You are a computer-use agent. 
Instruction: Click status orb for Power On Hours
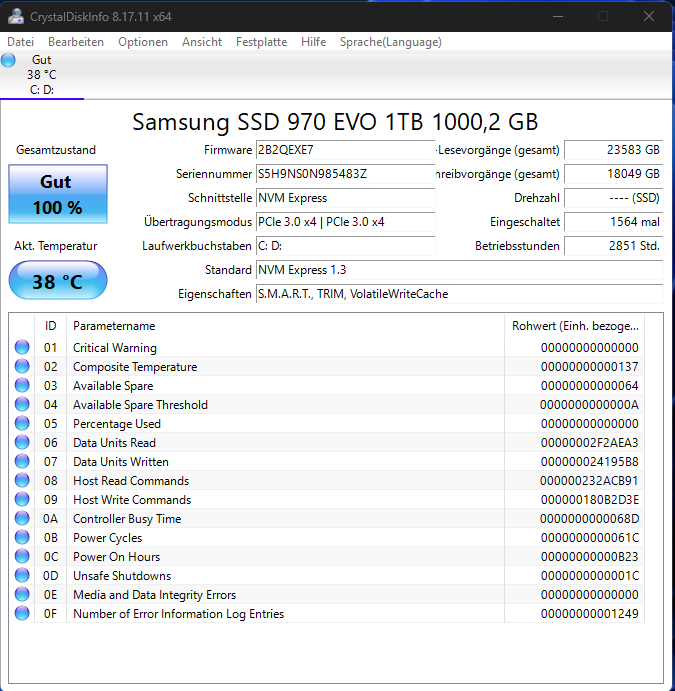[22, 556]
